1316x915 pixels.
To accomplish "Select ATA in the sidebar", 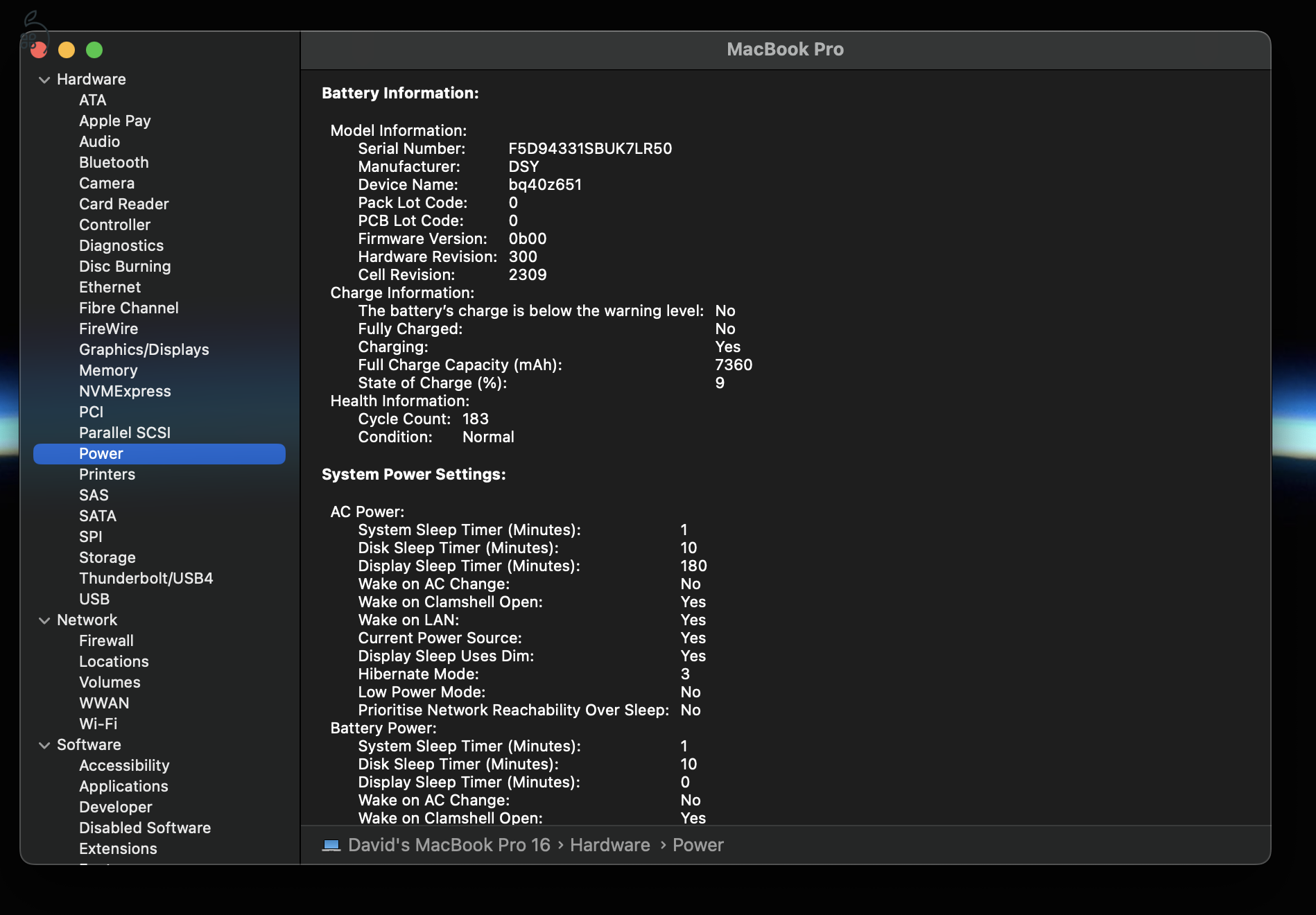I will 92,100.
